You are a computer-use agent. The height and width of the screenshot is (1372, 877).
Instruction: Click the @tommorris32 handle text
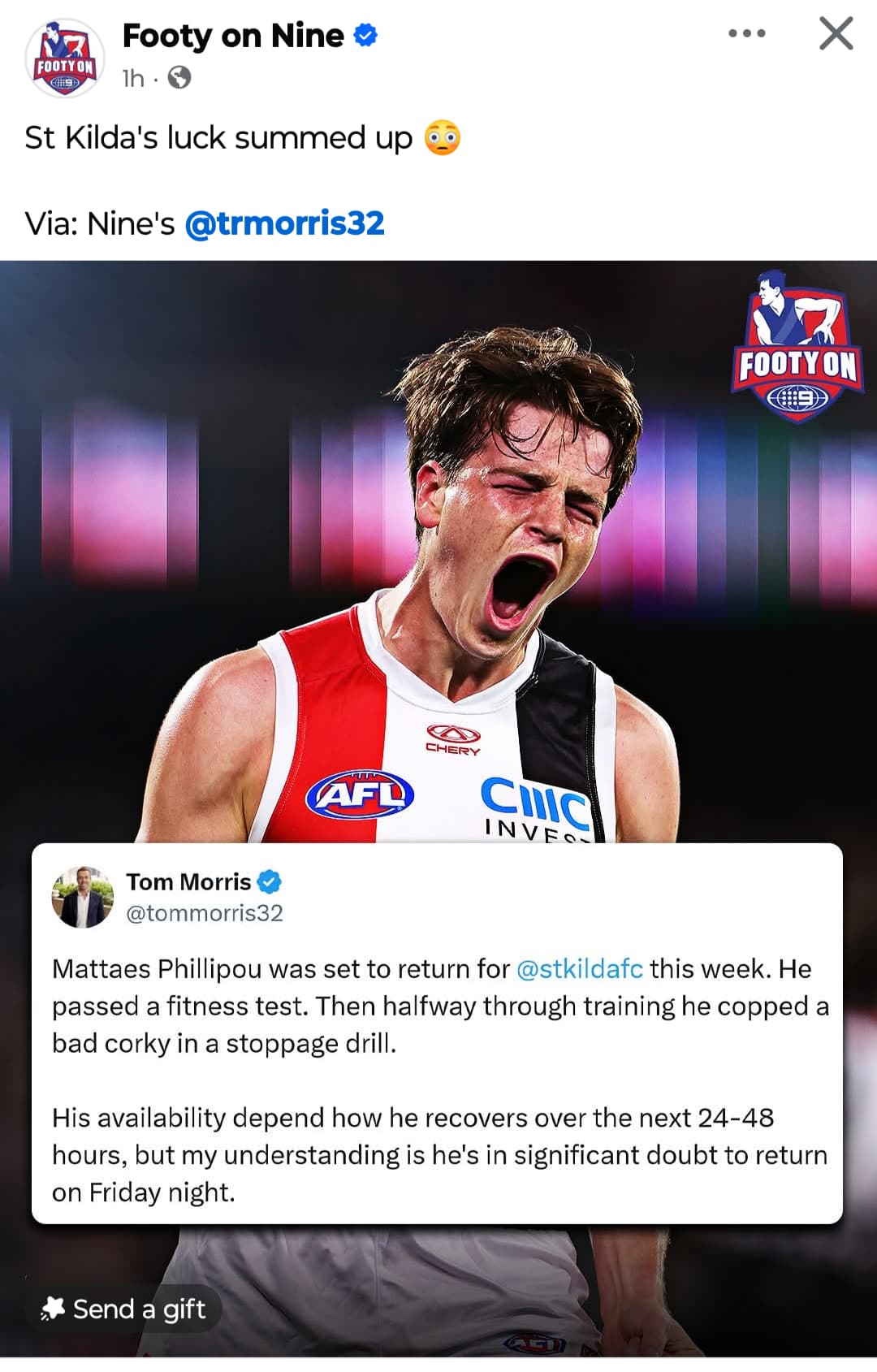pyautogui.click(x=205, y=913)
